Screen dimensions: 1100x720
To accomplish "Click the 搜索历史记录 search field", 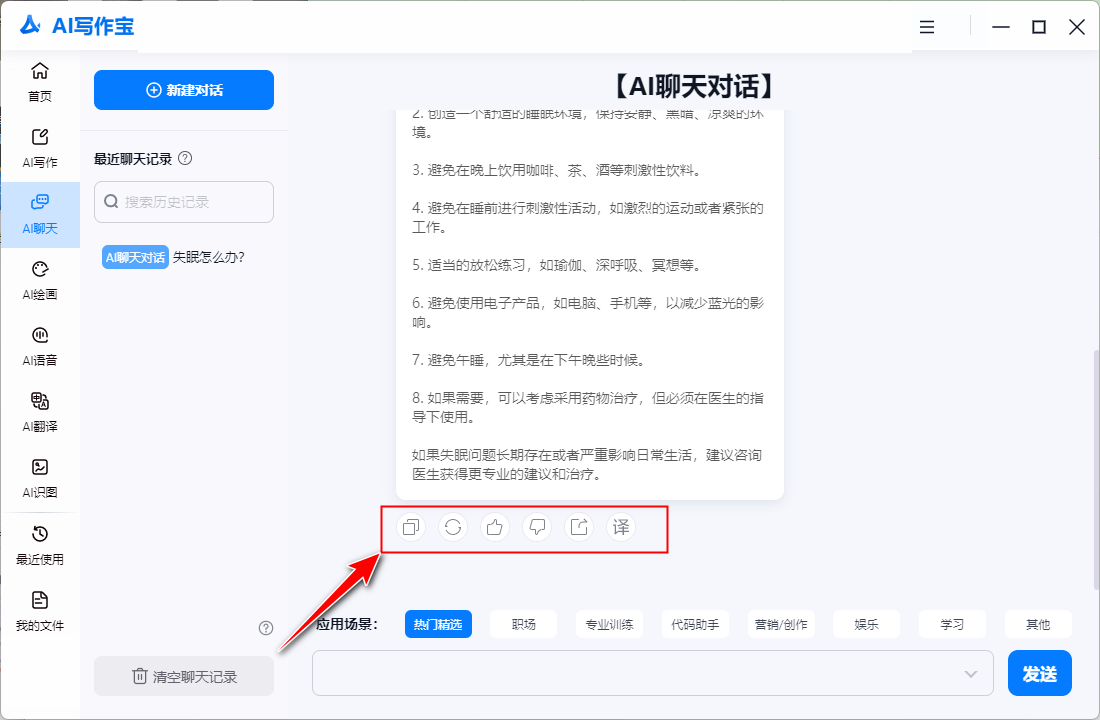I will [184, 202].
